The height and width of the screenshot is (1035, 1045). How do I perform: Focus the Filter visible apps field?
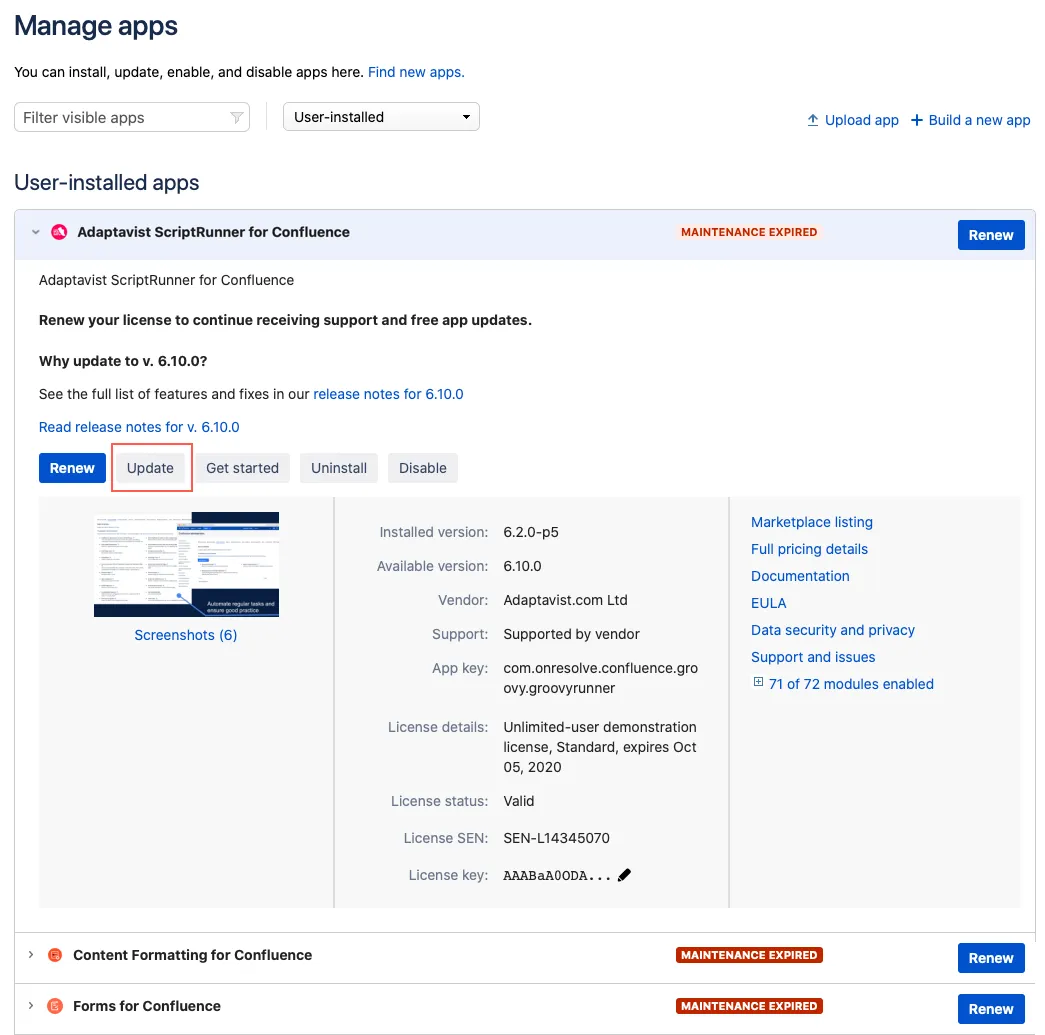(x=132, y=117)
